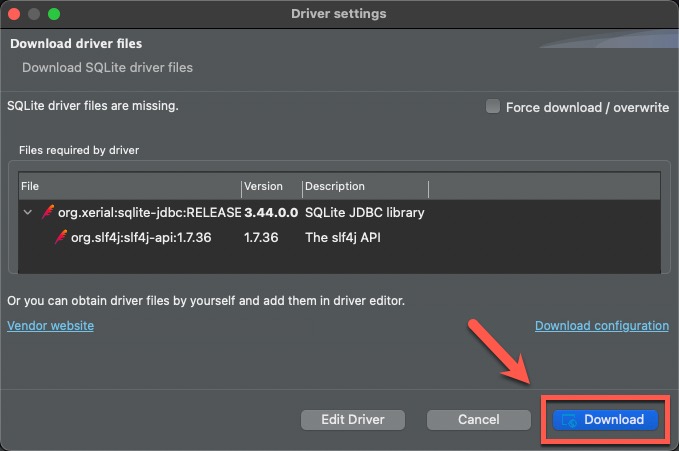
Task: Click the version value 1.7.36
Action: [x=261, y=237]
